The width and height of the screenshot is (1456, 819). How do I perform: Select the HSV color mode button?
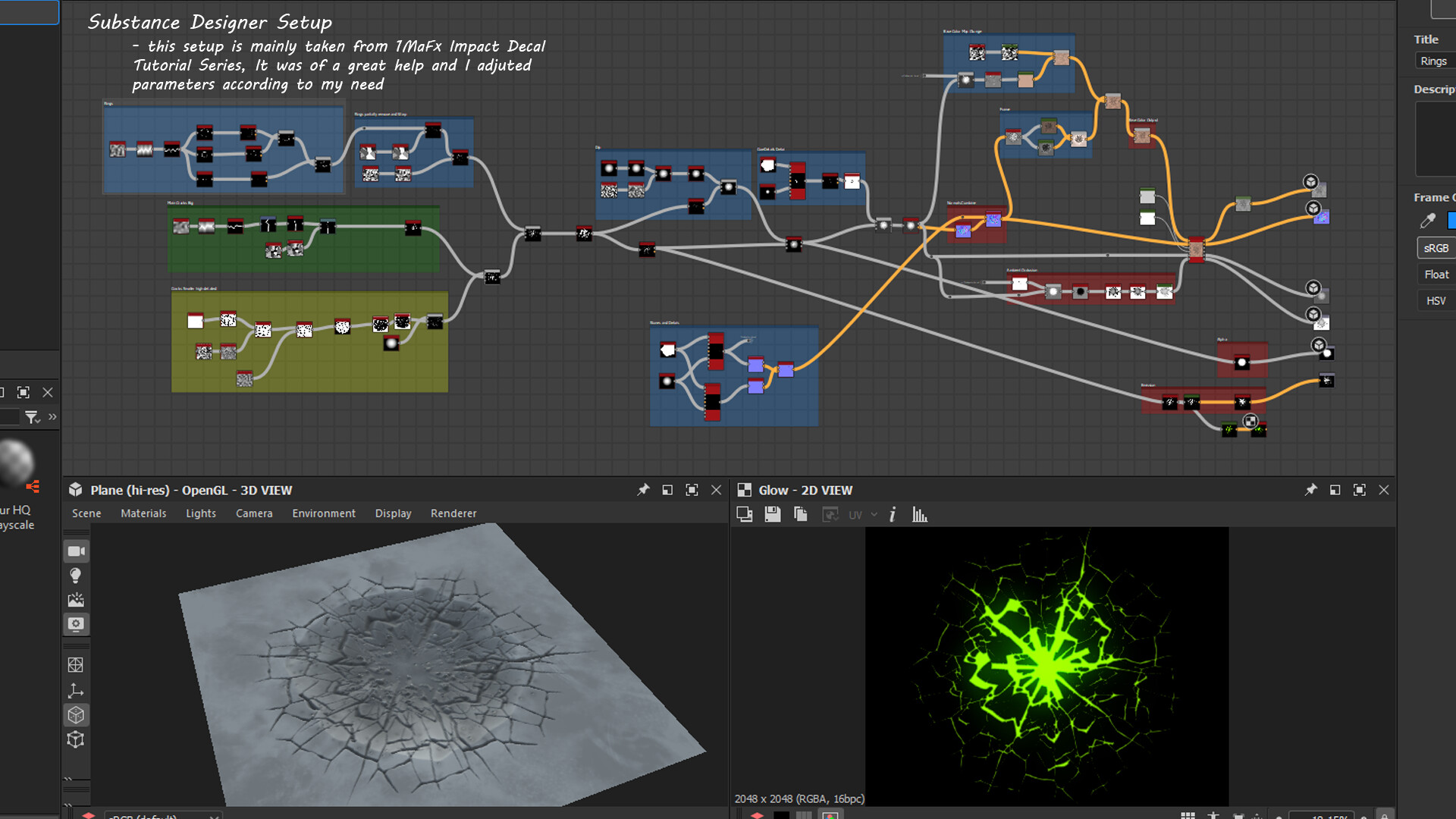click(x=1436, y=301)
